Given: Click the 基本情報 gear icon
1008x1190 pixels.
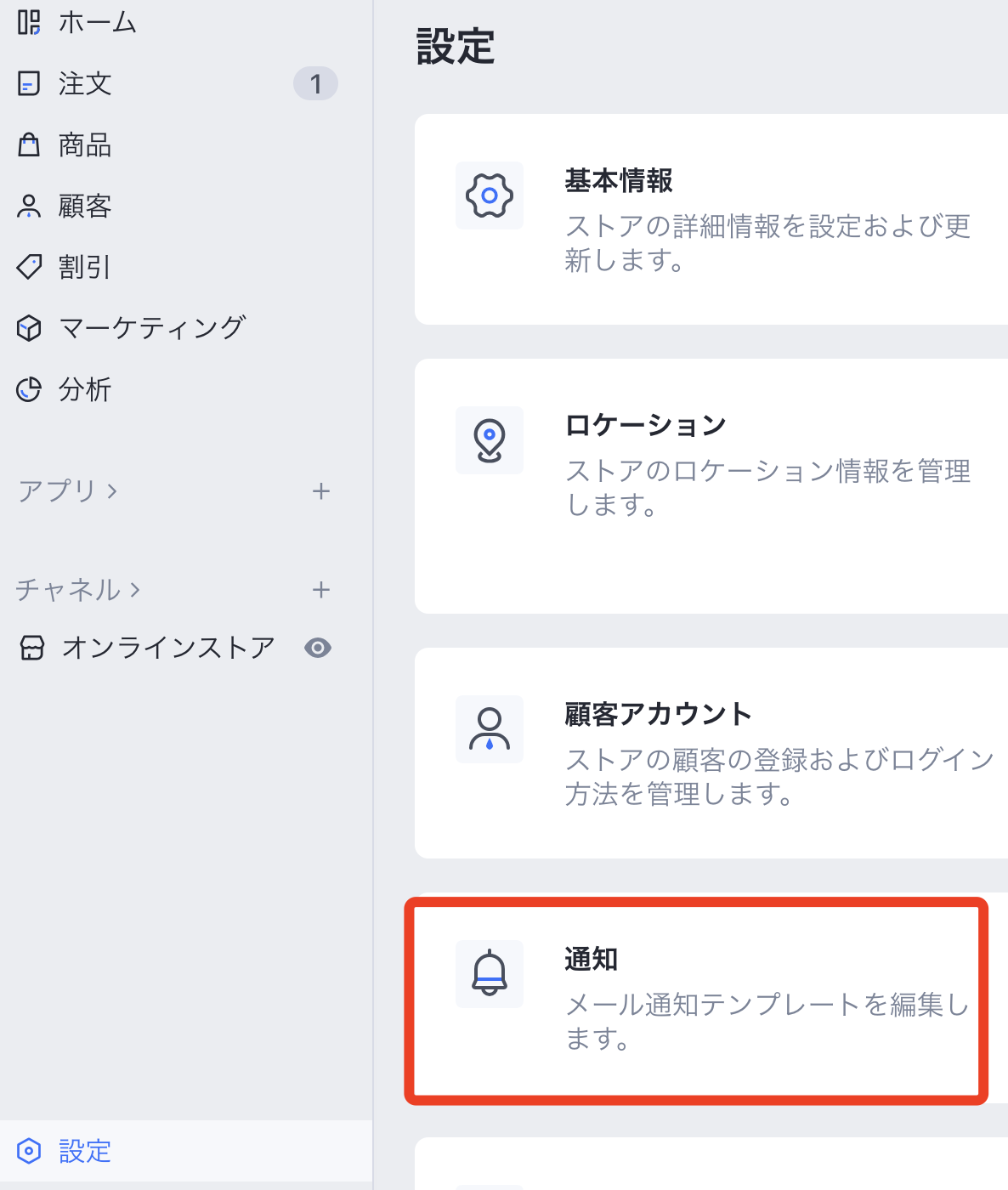Looking at the screenshot, I should pos(490,195).
